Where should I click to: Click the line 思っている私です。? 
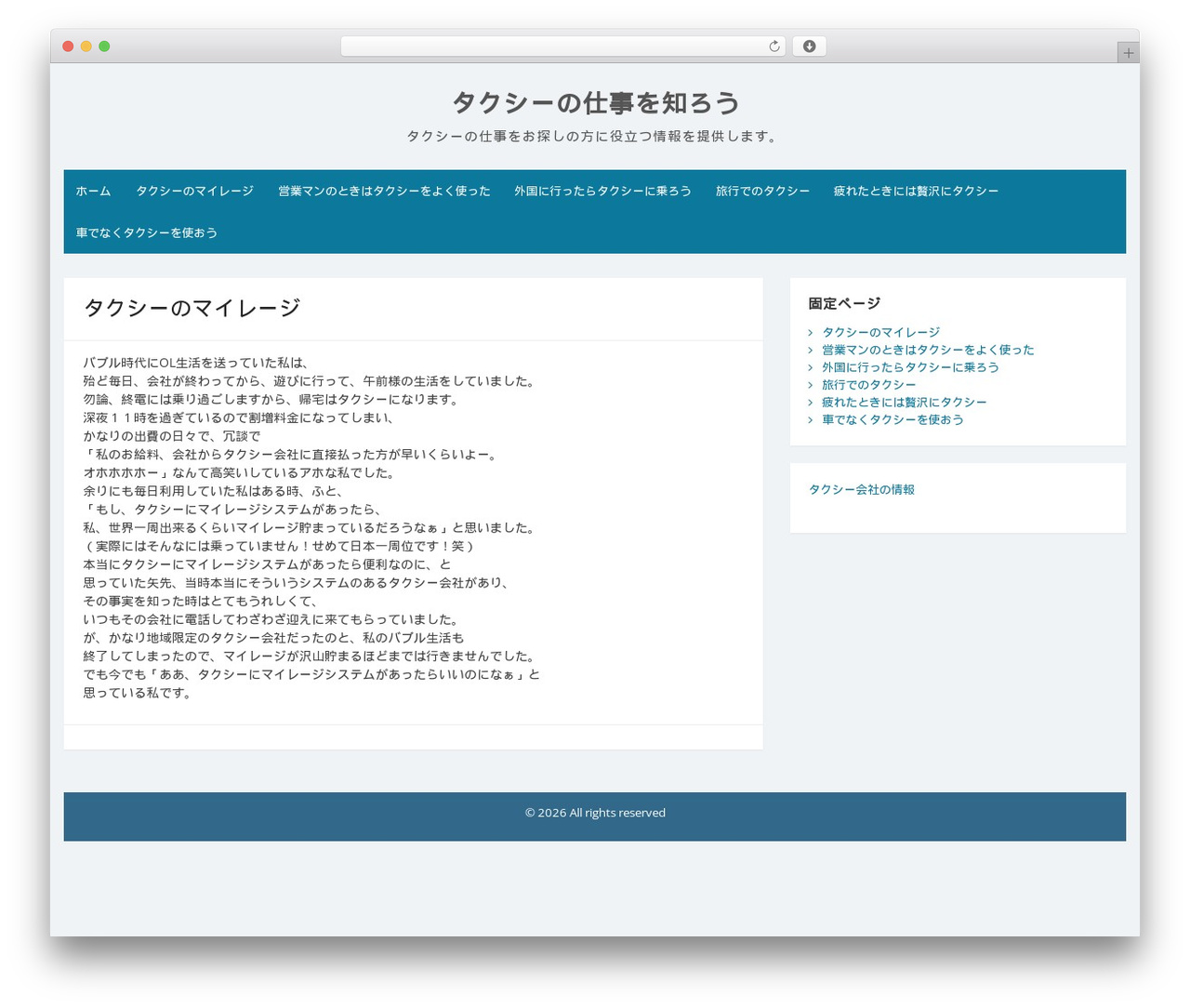pyautogui.click(x=138, y=693)
